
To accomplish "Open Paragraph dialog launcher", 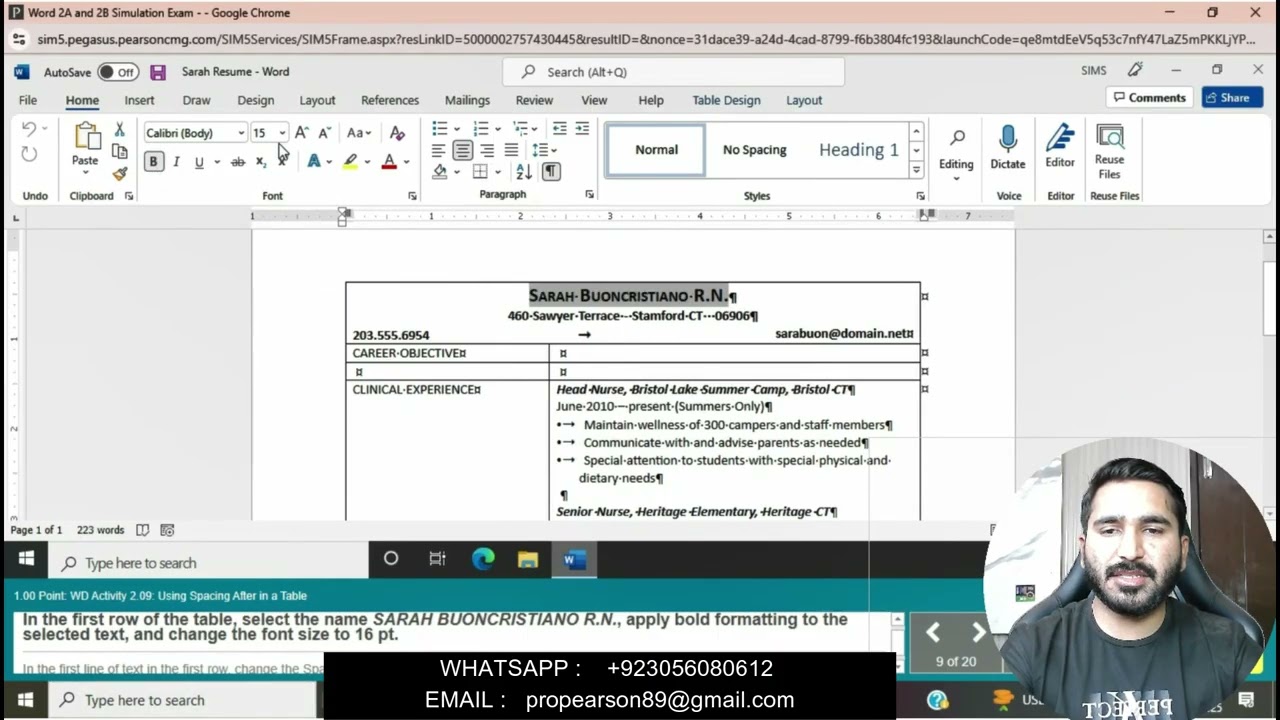I will click(589, 195).
